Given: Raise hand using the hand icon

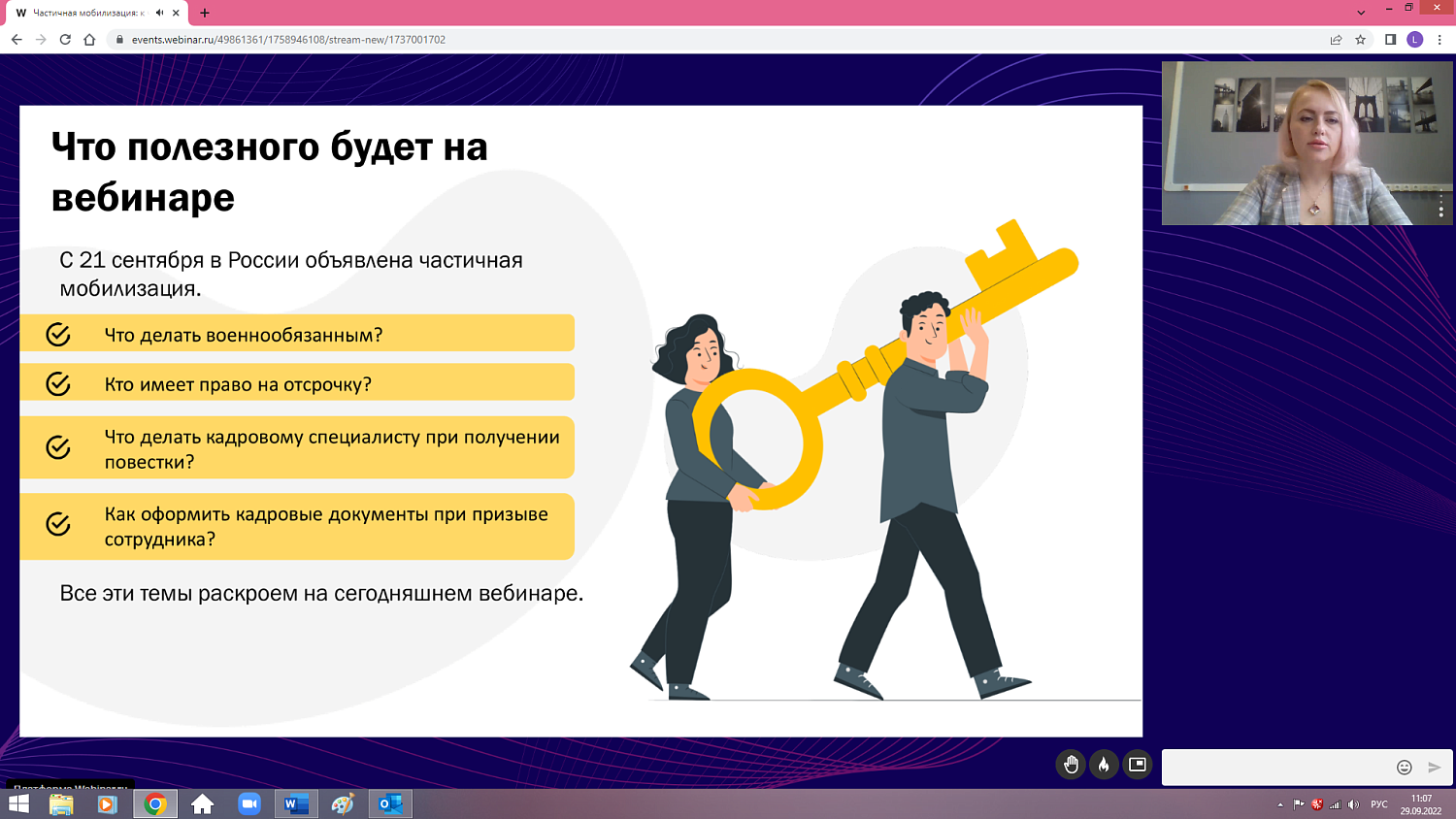Looking at the screenshot, I should [x=1071, y=765].
